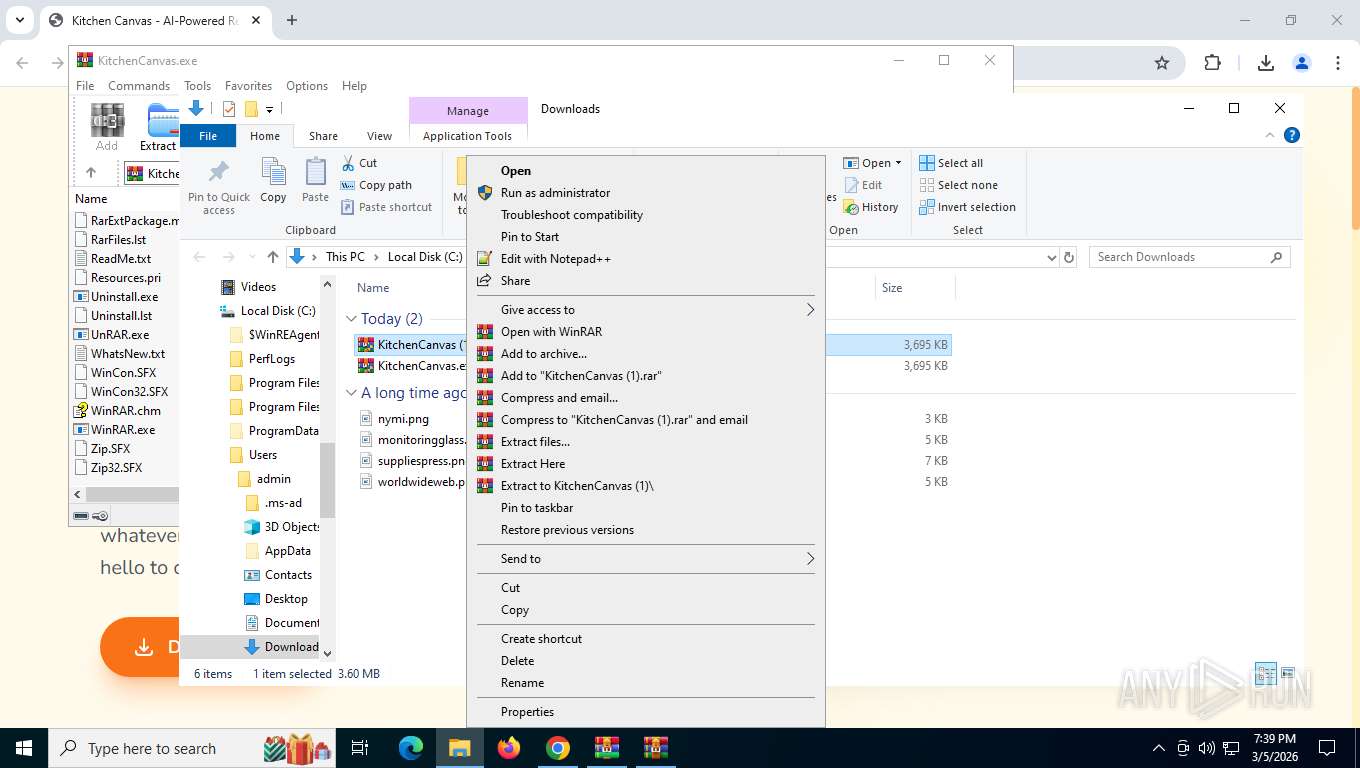The height and width of the screenshot is (768, 1360).
Task: Select nymi.png in file list
Action: tap(403, 419)
